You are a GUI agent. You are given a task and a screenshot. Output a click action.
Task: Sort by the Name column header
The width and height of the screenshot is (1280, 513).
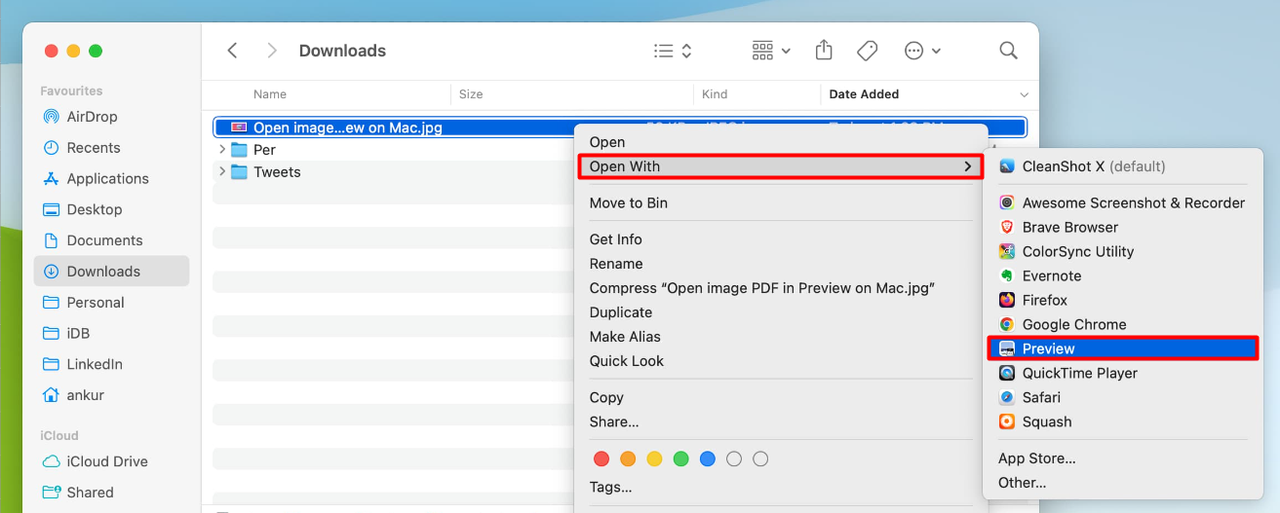270,94
